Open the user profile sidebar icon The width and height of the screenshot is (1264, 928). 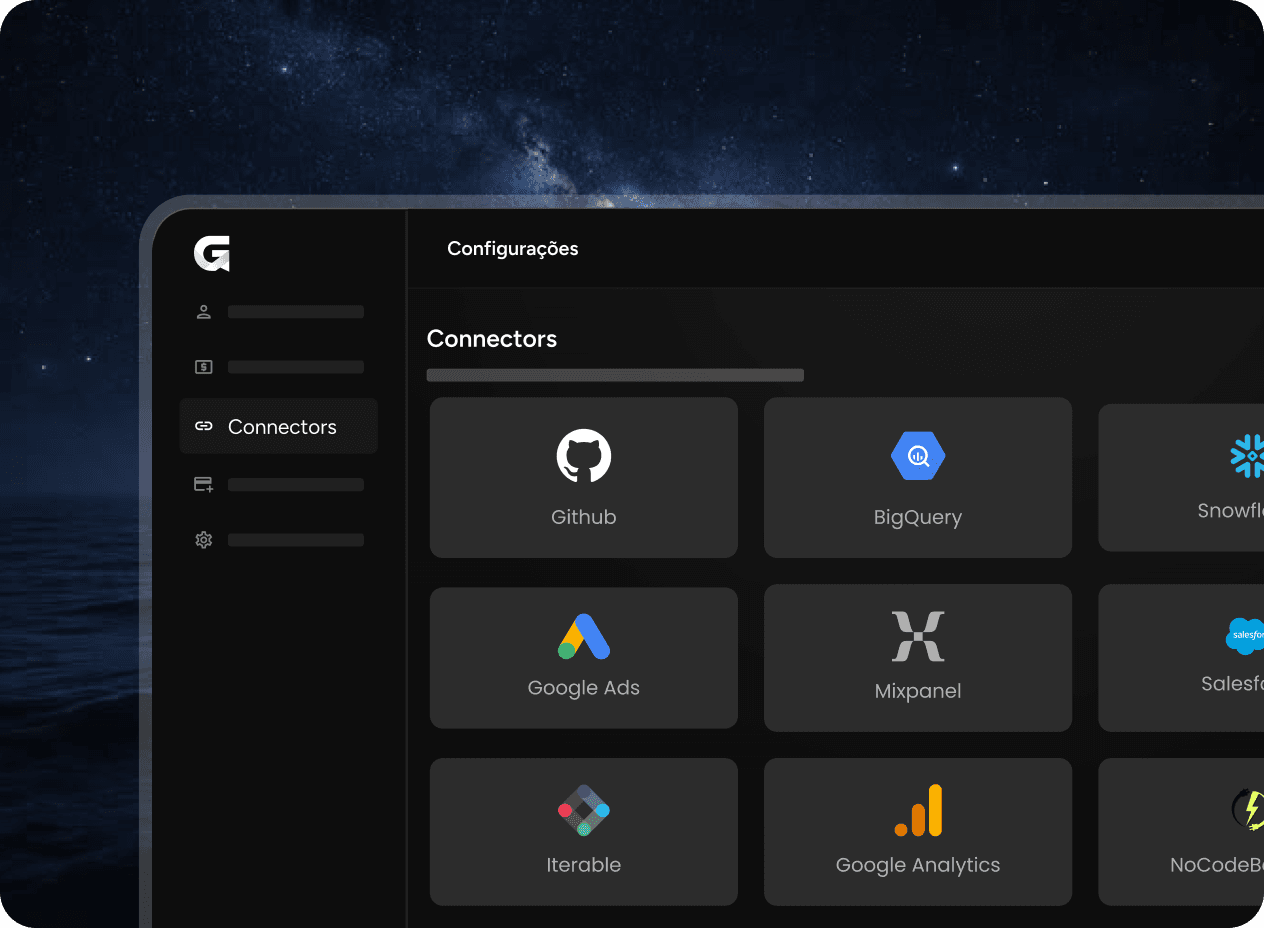[204, 312]
